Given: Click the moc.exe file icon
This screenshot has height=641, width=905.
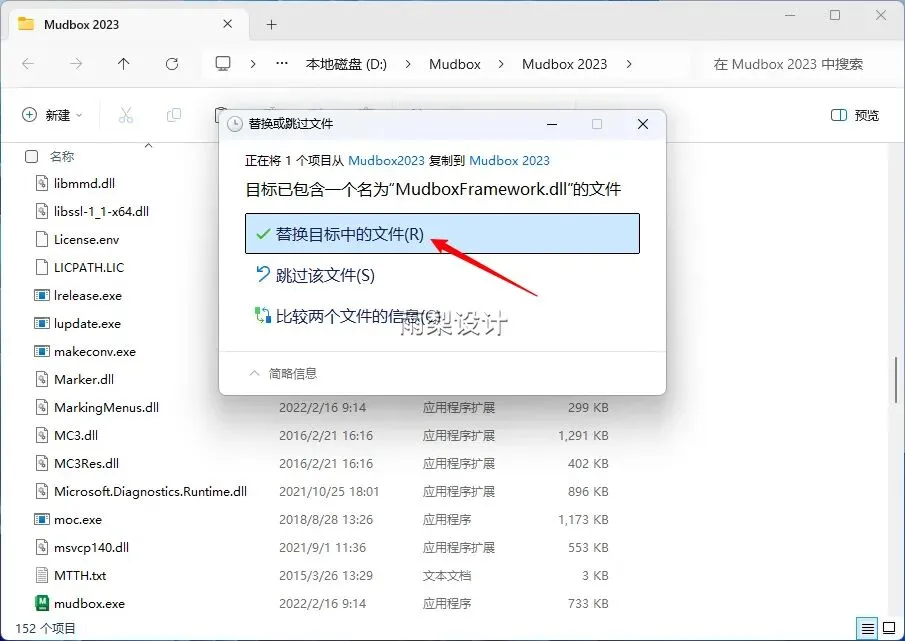Looking at the screenshot, I should point(42,519).
